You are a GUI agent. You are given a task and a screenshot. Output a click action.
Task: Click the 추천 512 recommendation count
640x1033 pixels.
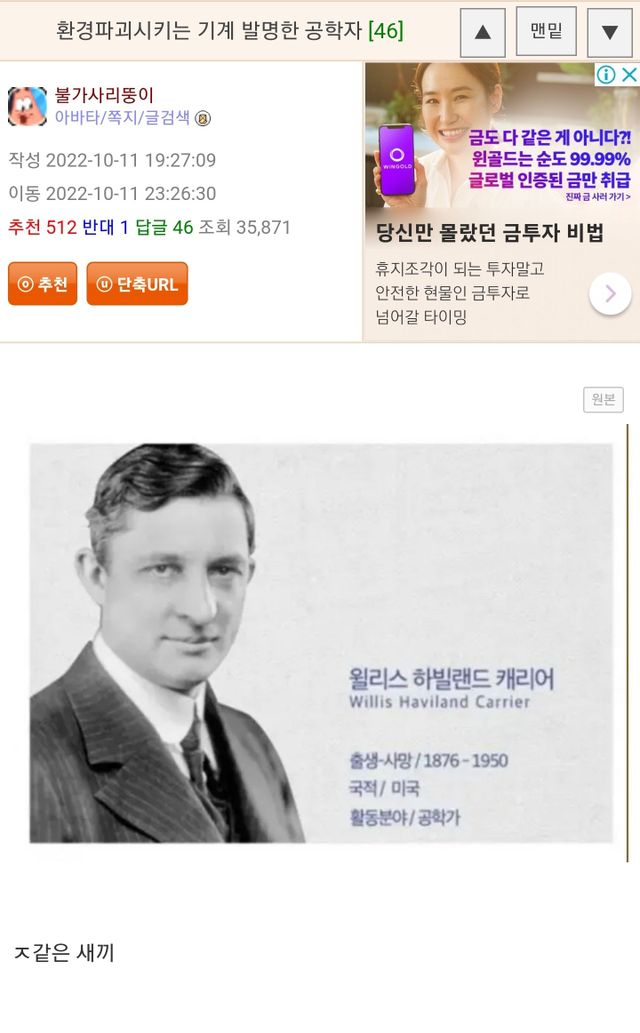(43, 227)
